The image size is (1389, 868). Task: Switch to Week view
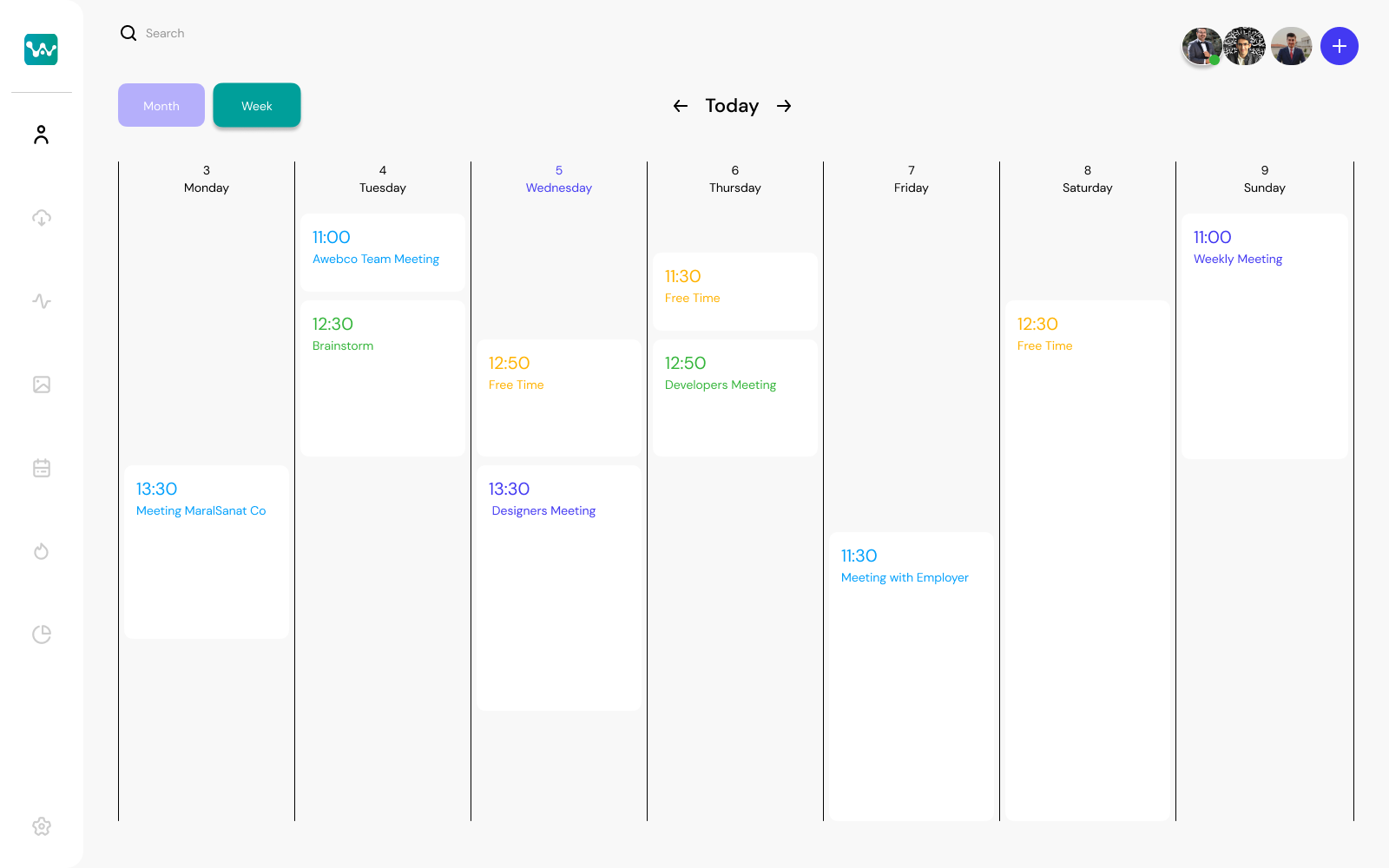(256, 105)
